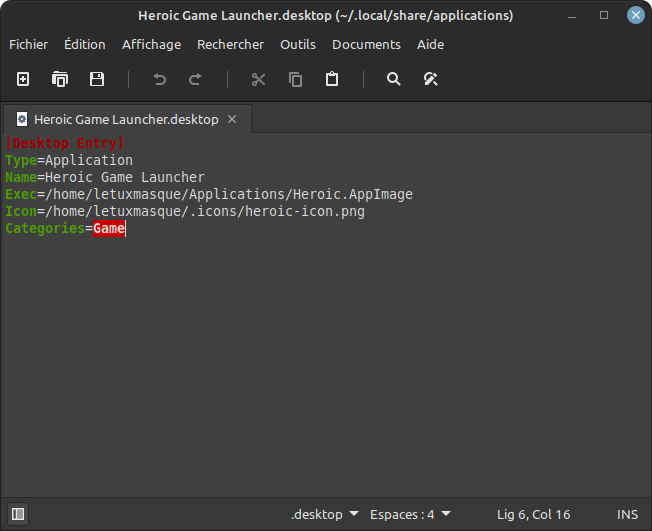Screen dimensions: 652x531
Task: Click in the empty editor text area
Action: [x=326, y=366]
